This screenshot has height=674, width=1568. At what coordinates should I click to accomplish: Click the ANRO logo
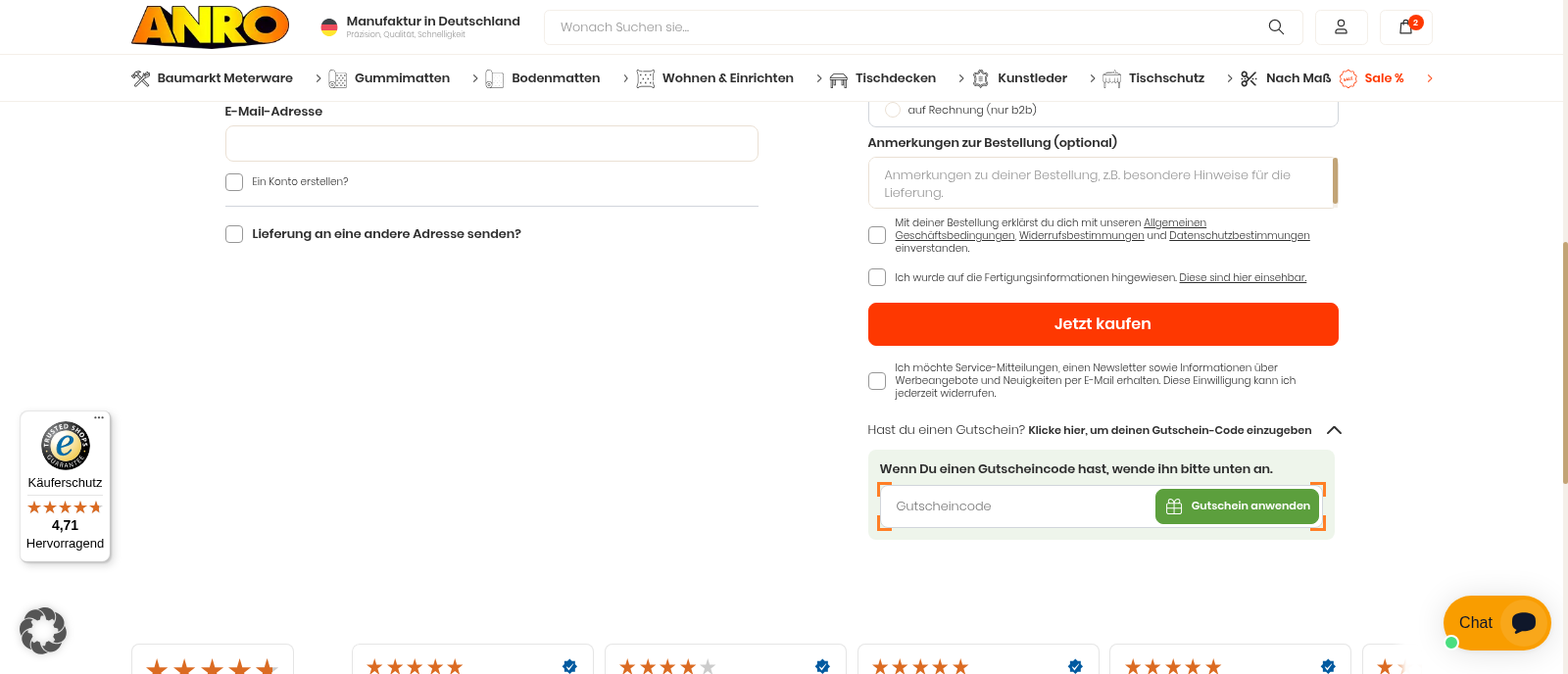[209, 27]
